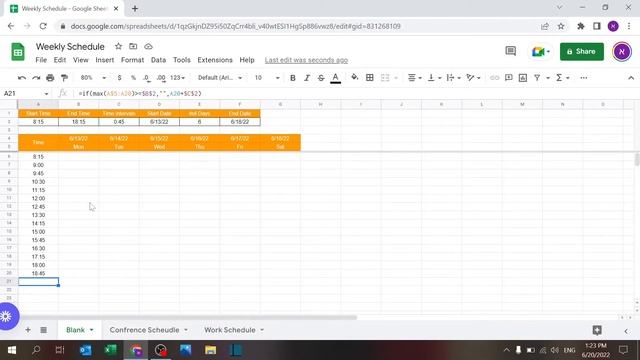Open text rotation options

pyautogui.click(x=473, y=78)
